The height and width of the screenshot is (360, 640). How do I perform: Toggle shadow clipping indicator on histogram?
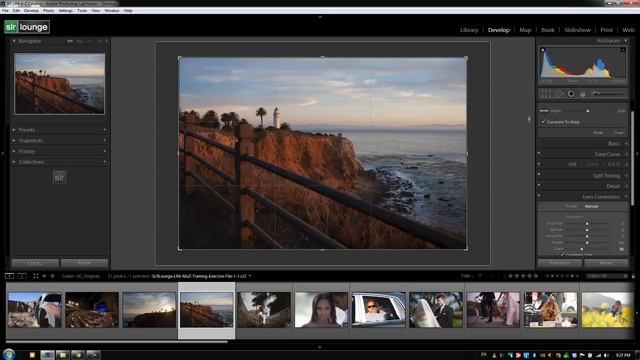[x=542, y=50]
